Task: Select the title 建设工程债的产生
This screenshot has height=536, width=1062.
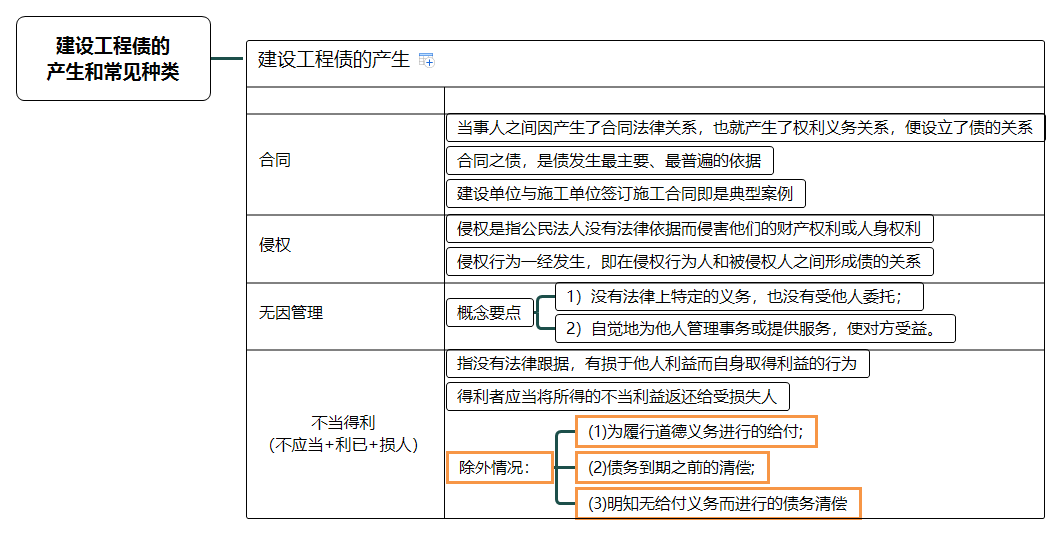Action: [333, 60]
